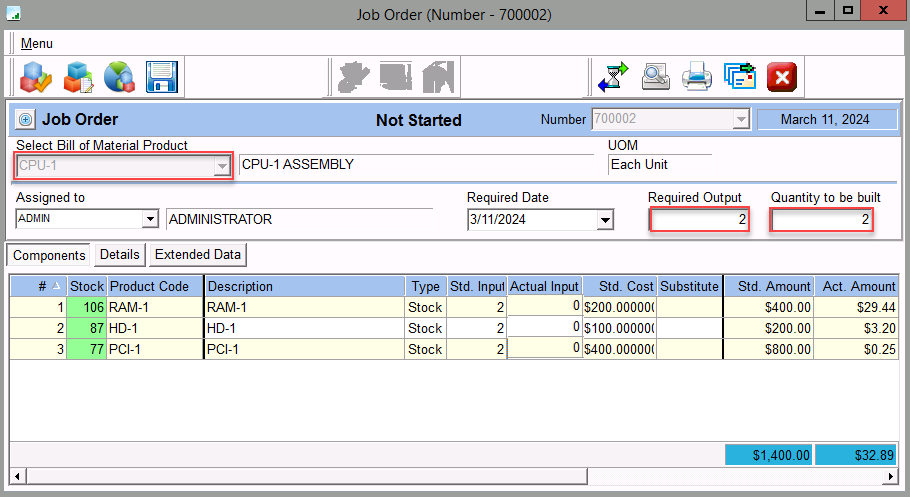The width and height of the screenshot is (910, 497).
Task: Click the Required Output field
Action: pyautogui.click(x=699, y=220)
